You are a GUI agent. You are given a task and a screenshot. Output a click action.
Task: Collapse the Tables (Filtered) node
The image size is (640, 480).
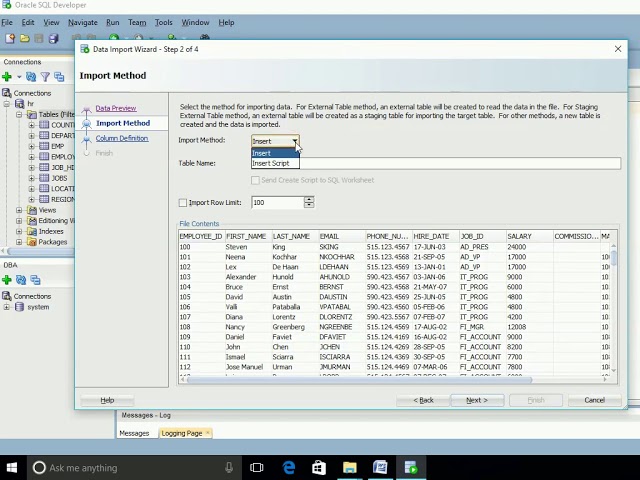[x=19, y=114]
